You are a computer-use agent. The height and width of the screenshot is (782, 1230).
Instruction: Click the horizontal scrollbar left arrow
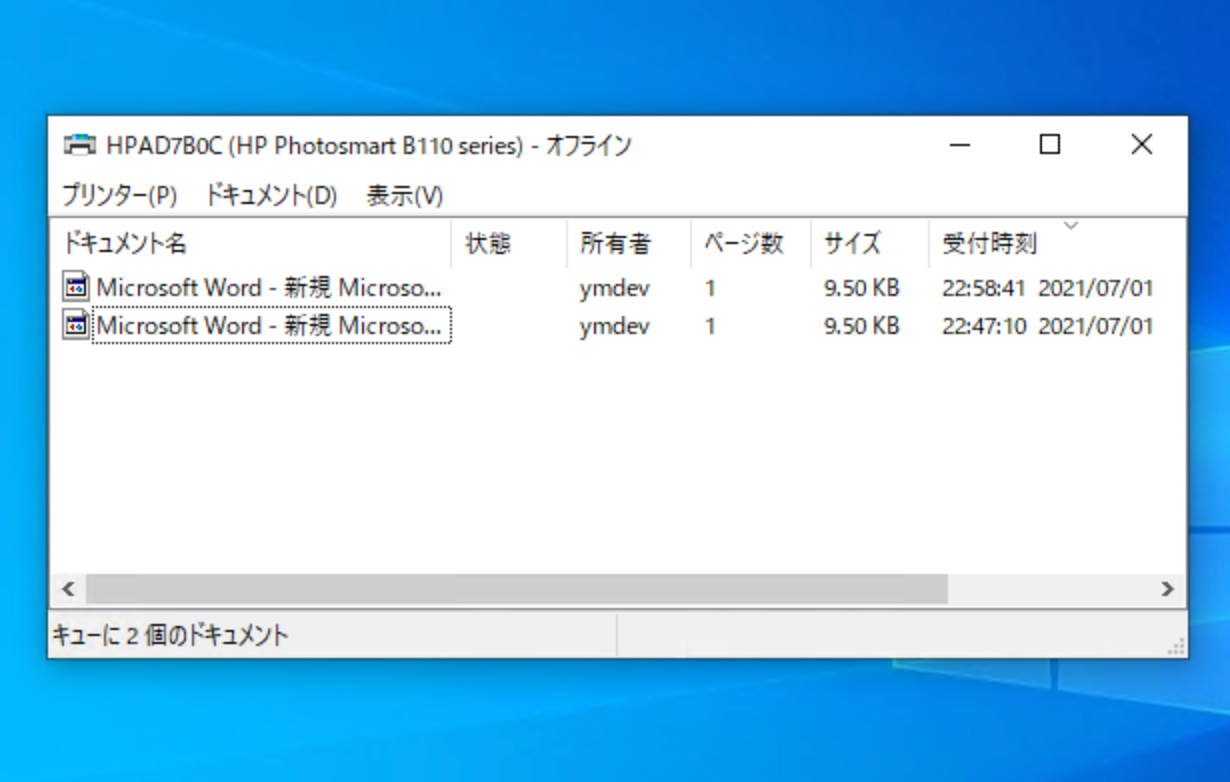[x=68, y=589]
